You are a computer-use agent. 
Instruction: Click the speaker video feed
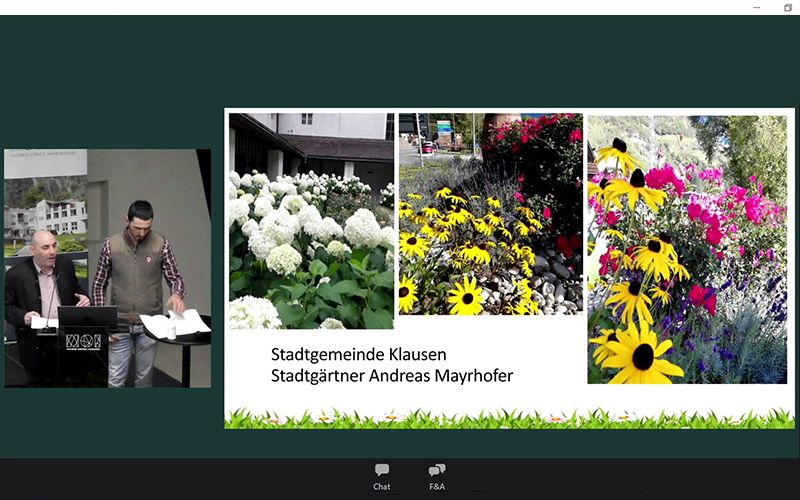pos(107,268)
